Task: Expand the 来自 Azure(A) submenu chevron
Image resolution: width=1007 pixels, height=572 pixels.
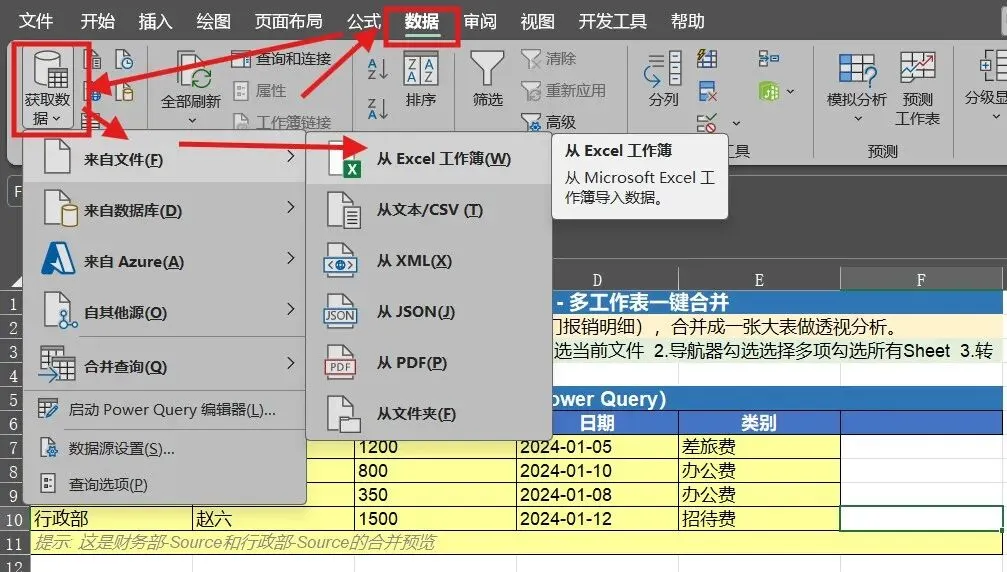Action: click(x=291, y=258)
